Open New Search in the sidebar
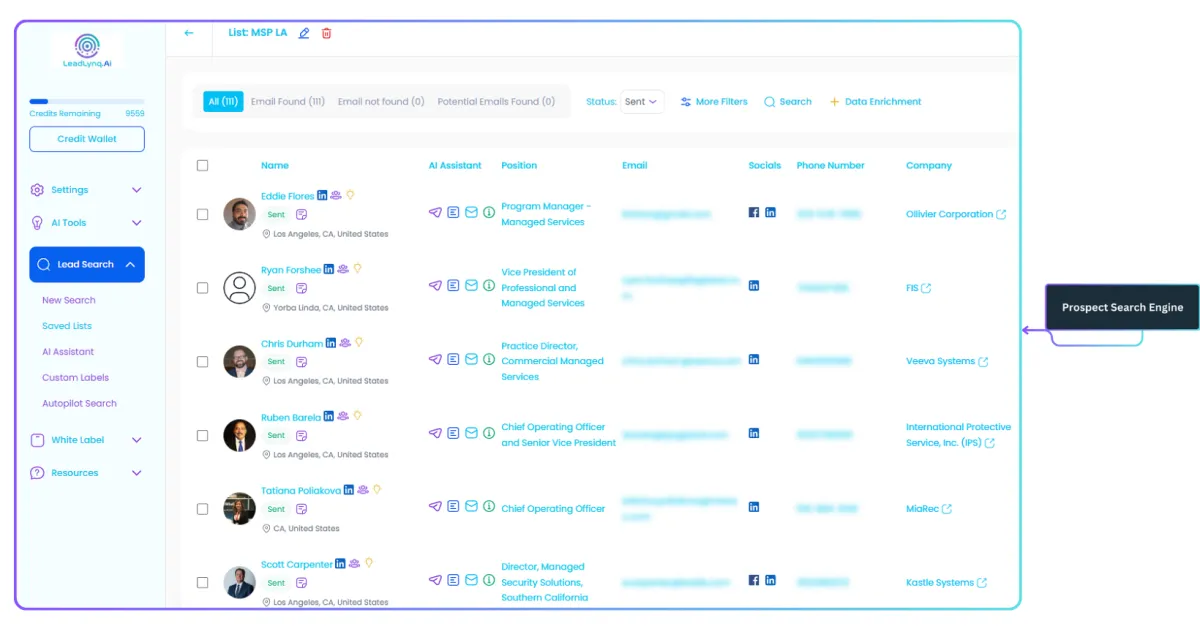This screenshot has width=1200, height=626. [x=69, y=300]
